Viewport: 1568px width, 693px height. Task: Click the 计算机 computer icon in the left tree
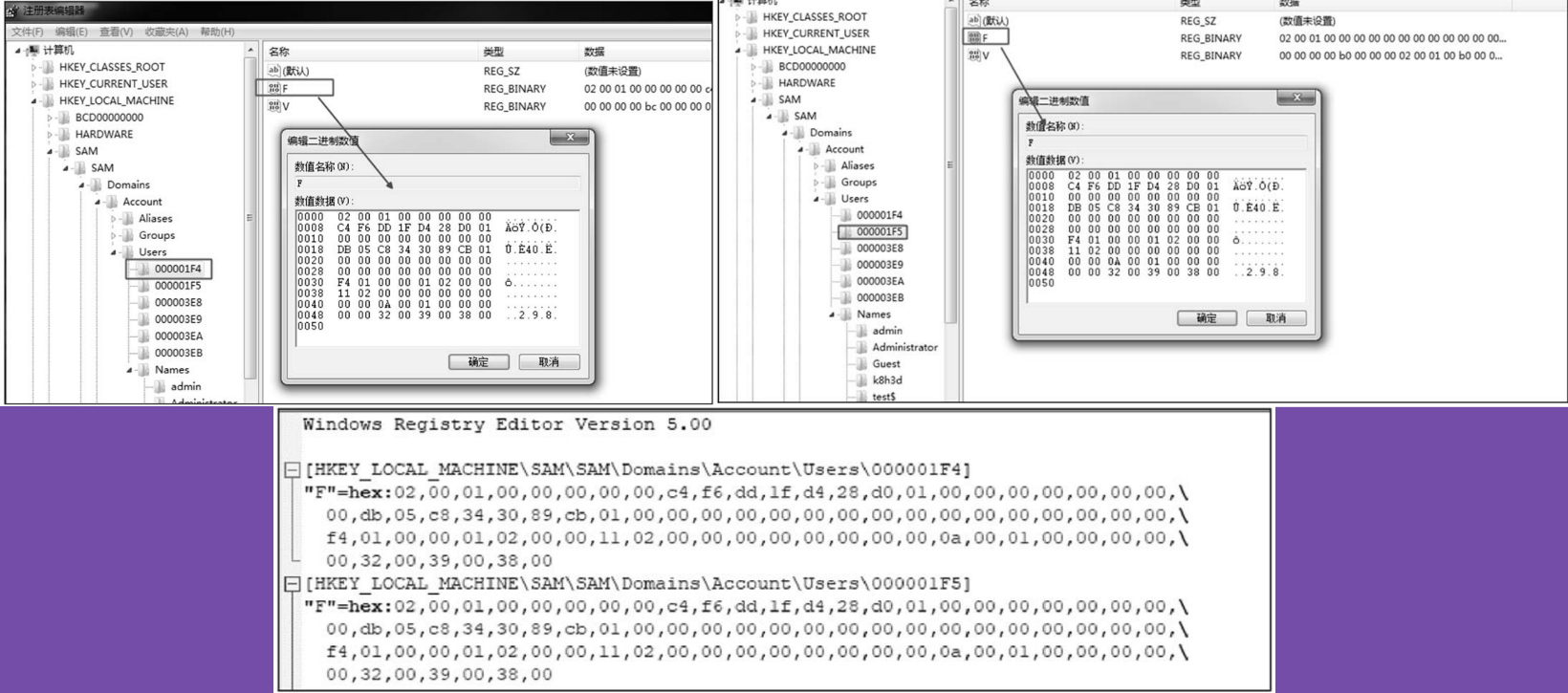[33, 50]
